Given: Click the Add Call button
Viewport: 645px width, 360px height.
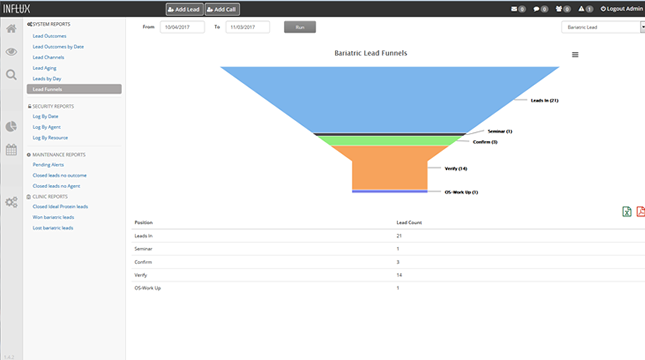Looking at the screenshot, I should tap(222, 9).
